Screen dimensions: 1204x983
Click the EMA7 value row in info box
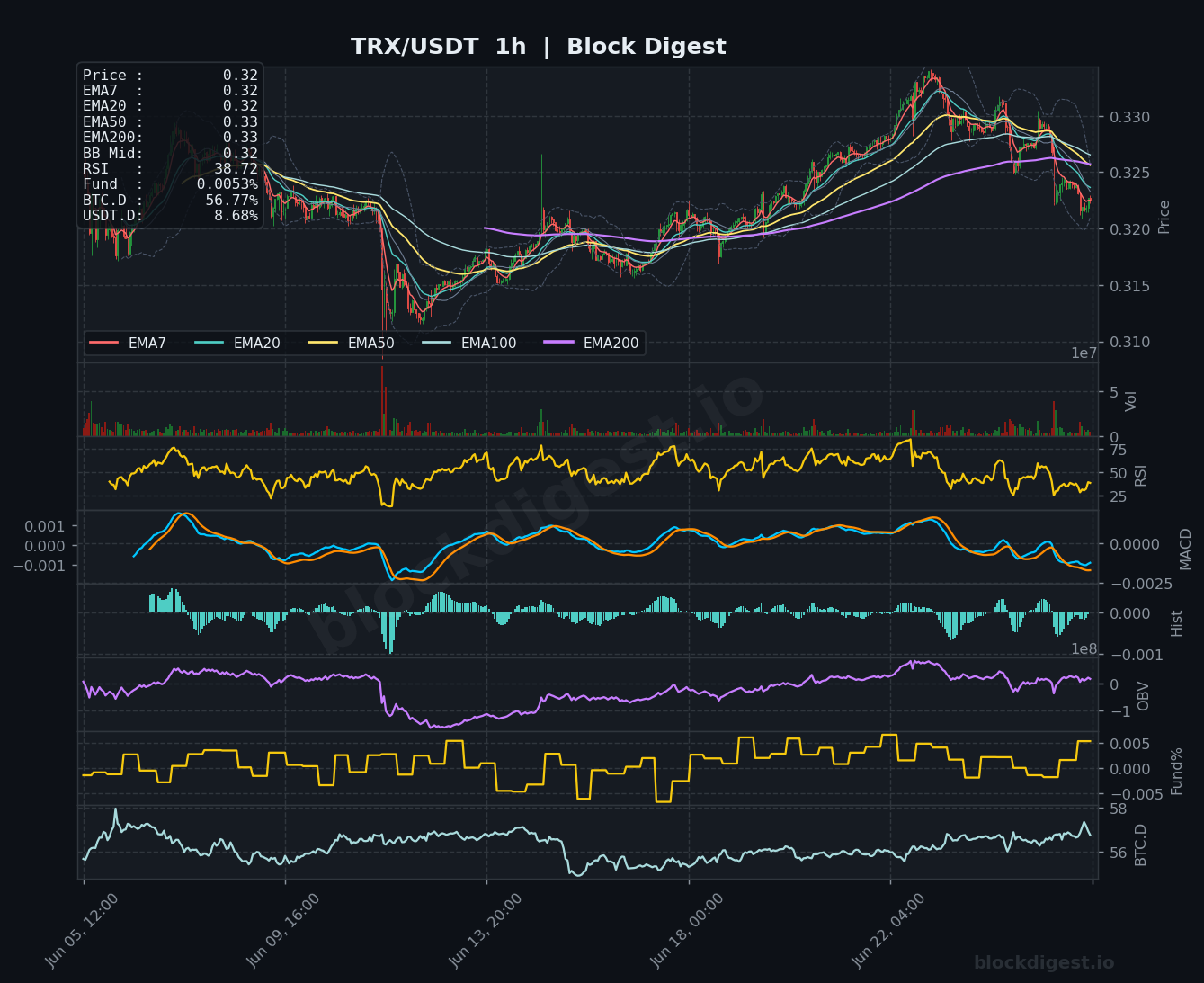pos(170,91)
